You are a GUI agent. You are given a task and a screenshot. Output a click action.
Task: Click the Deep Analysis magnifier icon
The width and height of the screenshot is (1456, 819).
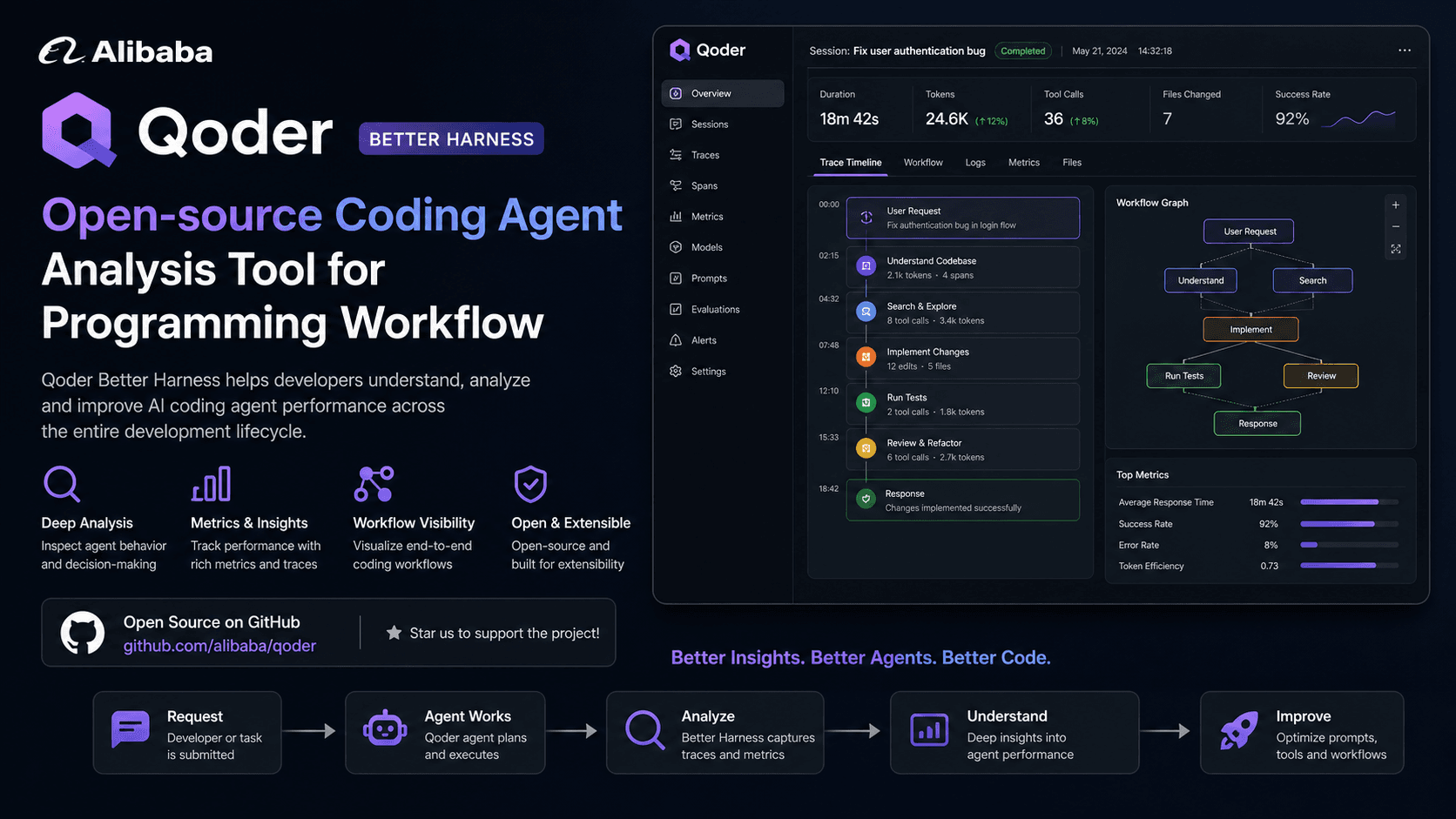[x=62, y=484]
